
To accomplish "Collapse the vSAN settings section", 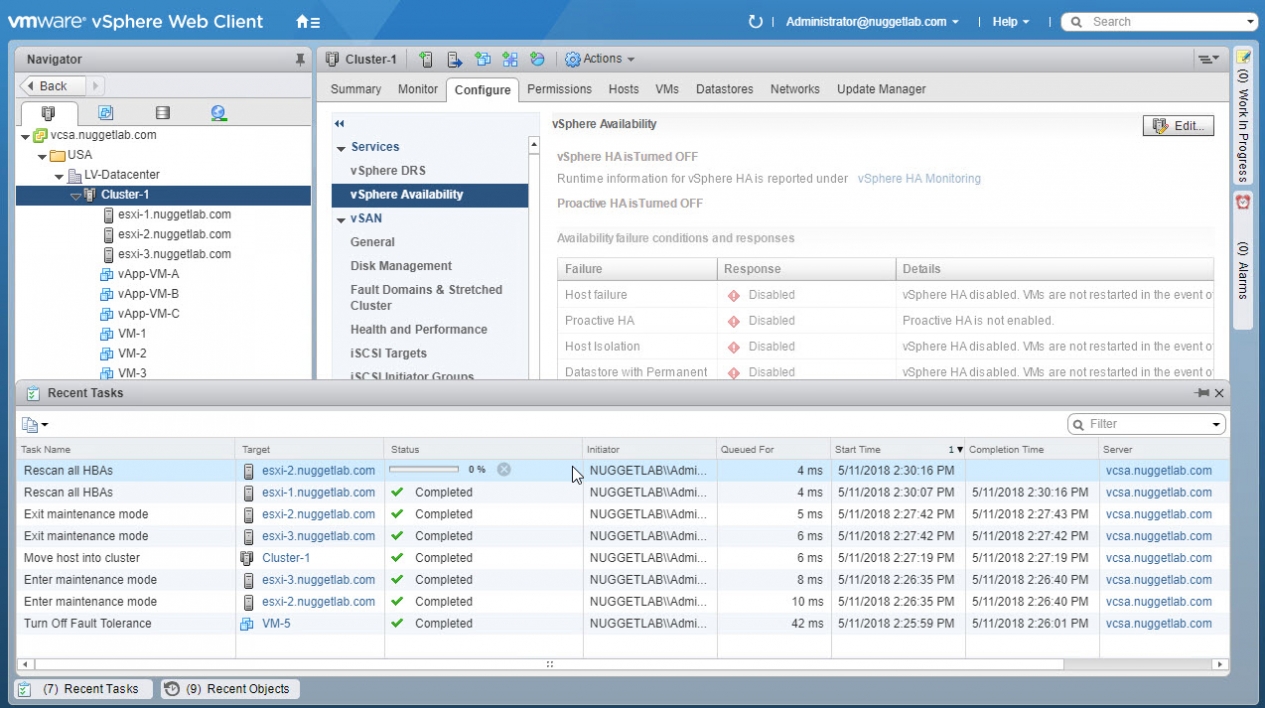I will coord(341,219).
